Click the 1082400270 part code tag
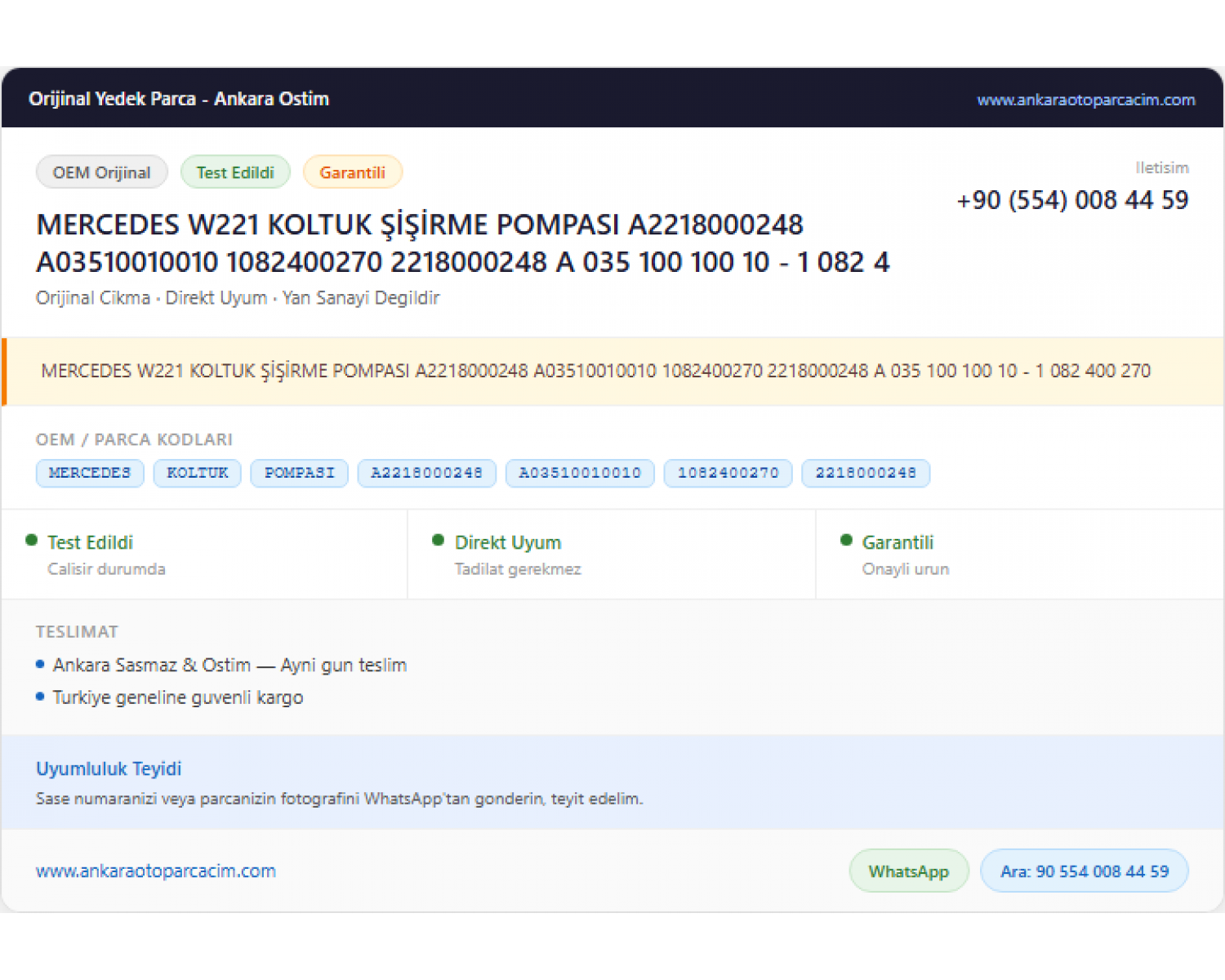The image size is (1225, 980). tap(728, 473)
